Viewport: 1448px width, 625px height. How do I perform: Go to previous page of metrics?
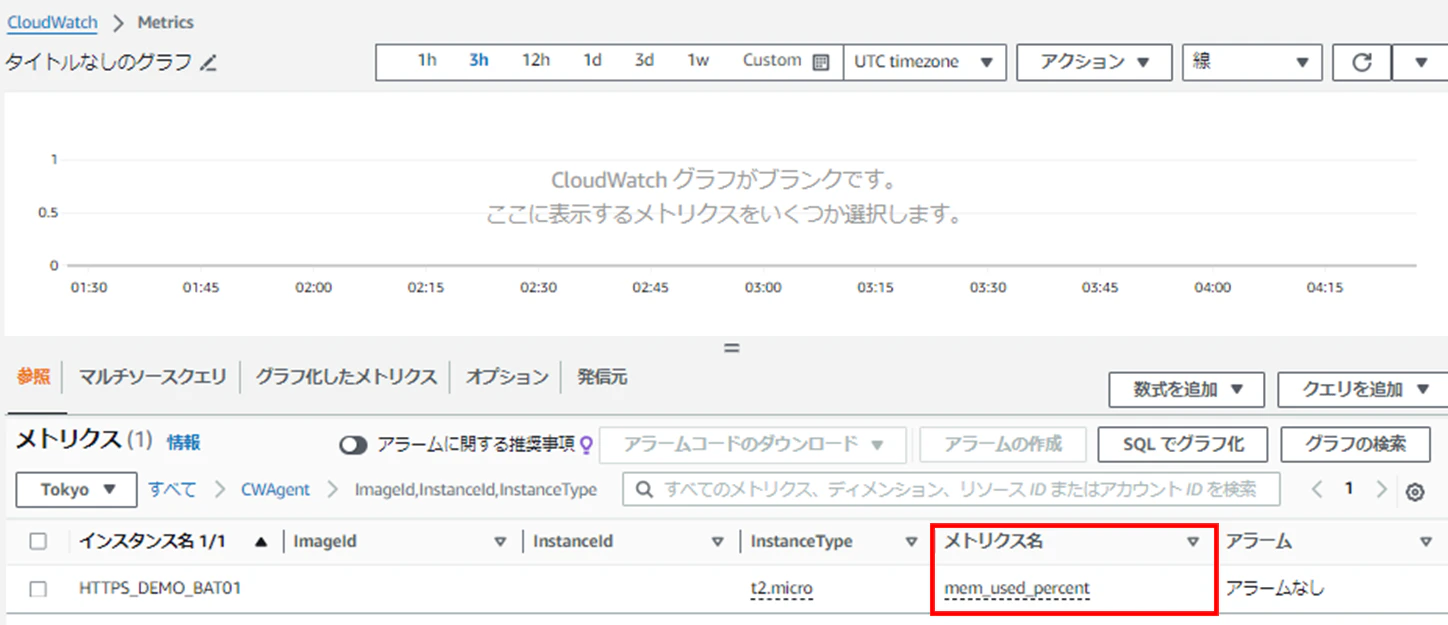coord(1317,489)
